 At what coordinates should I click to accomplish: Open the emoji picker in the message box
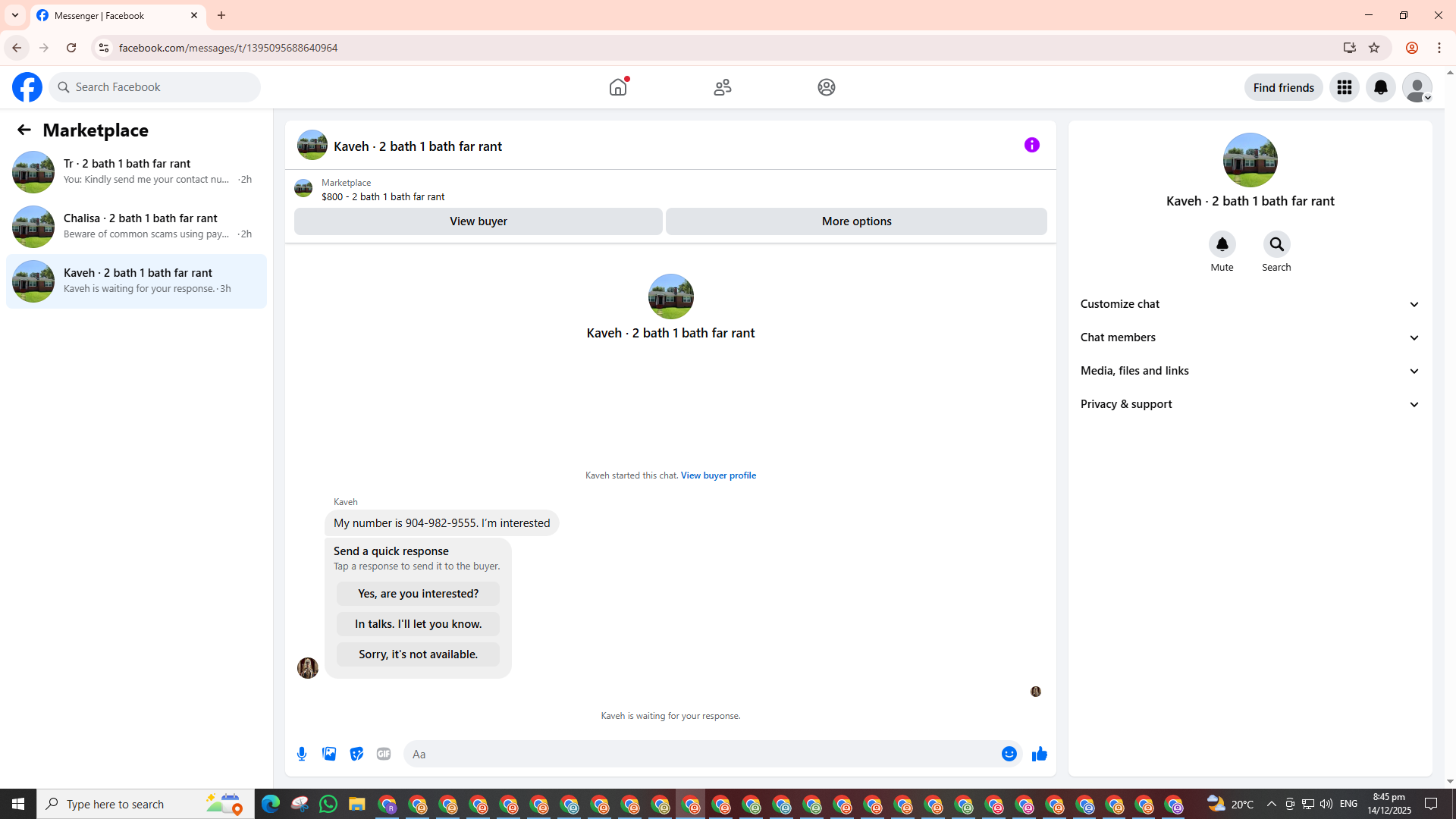coord(1009,754)
